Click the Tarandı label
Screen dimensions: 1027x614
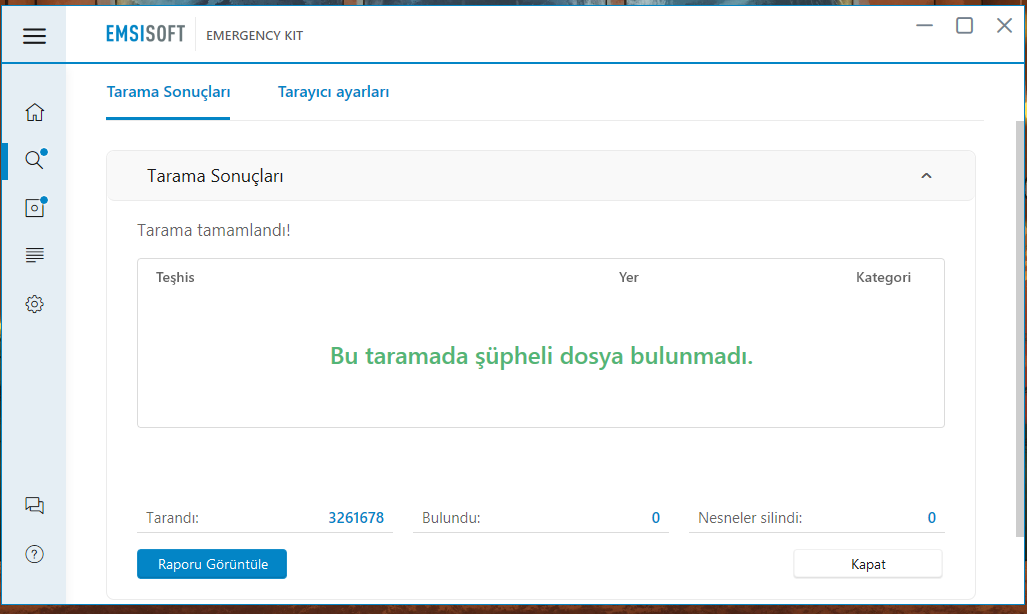172,518
